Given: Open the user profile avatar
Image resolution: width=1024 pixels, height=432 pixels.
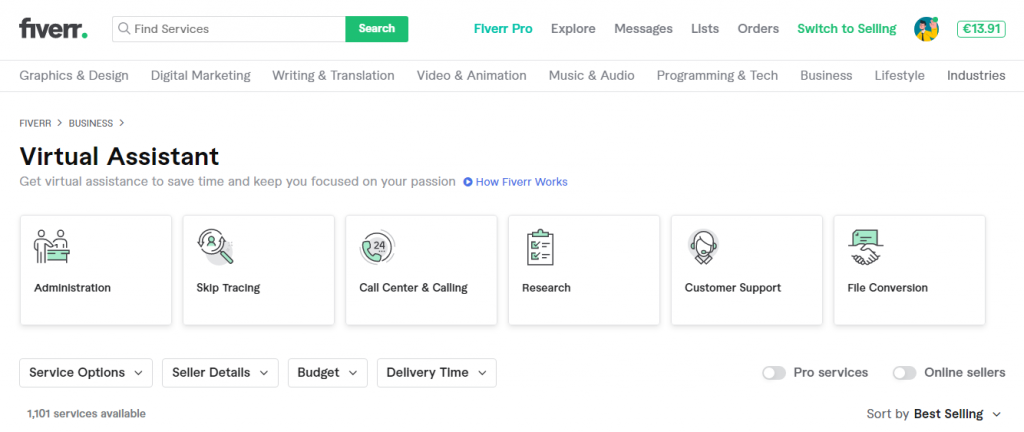Looking at the screenshot, I should [926, 29].
